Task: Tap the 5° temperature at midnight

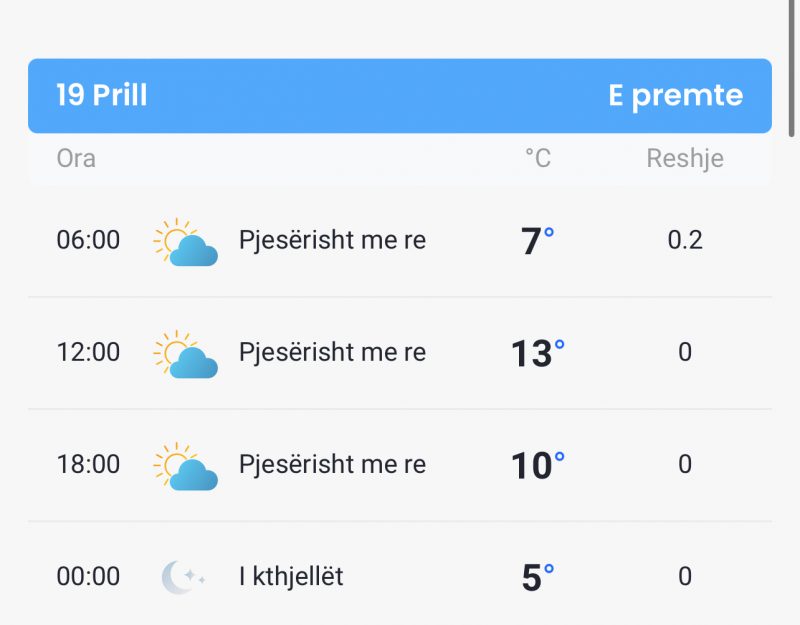Action: click(x=538, y=578)
